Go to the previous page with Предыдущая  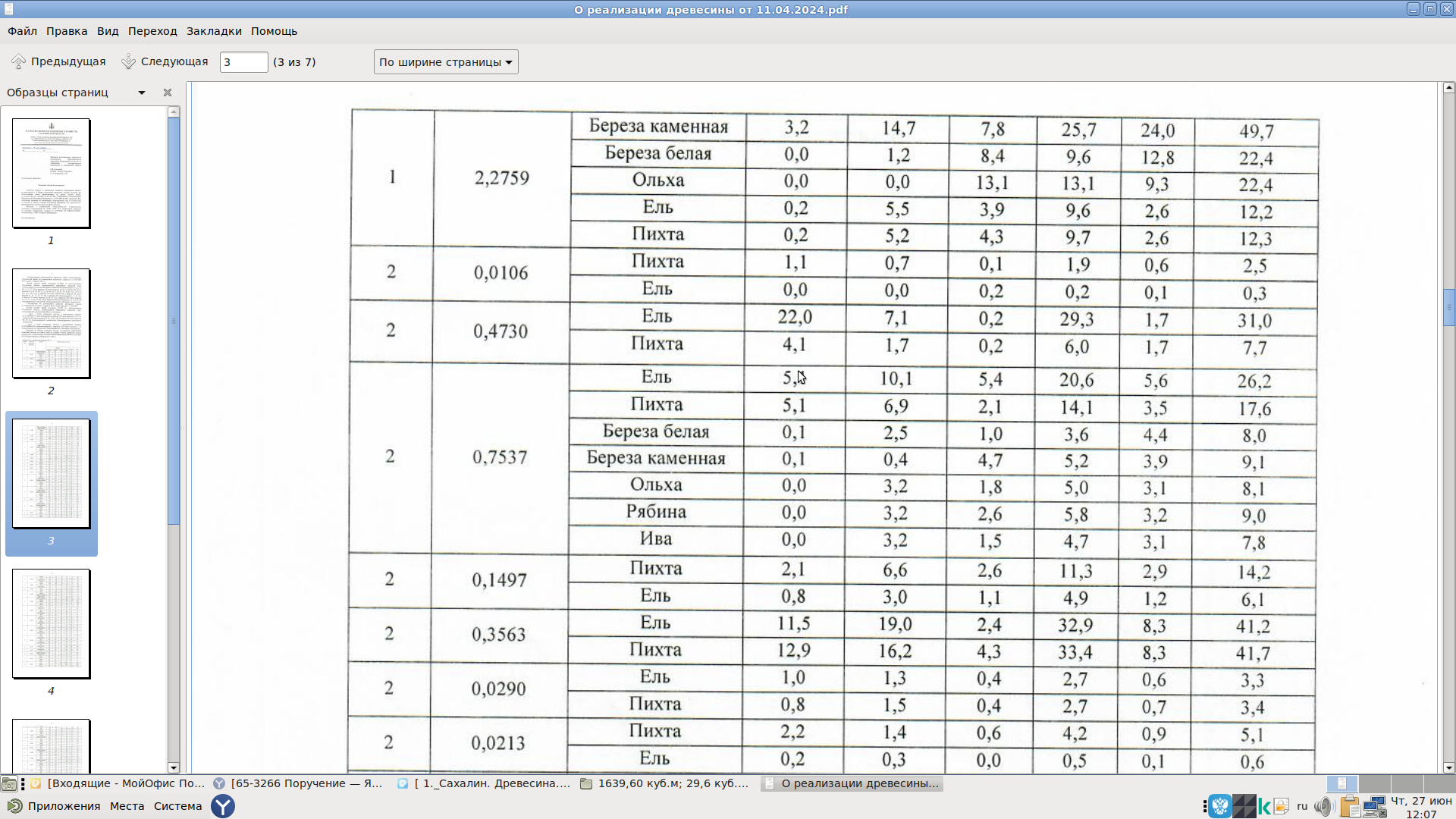tap(58, 61)
